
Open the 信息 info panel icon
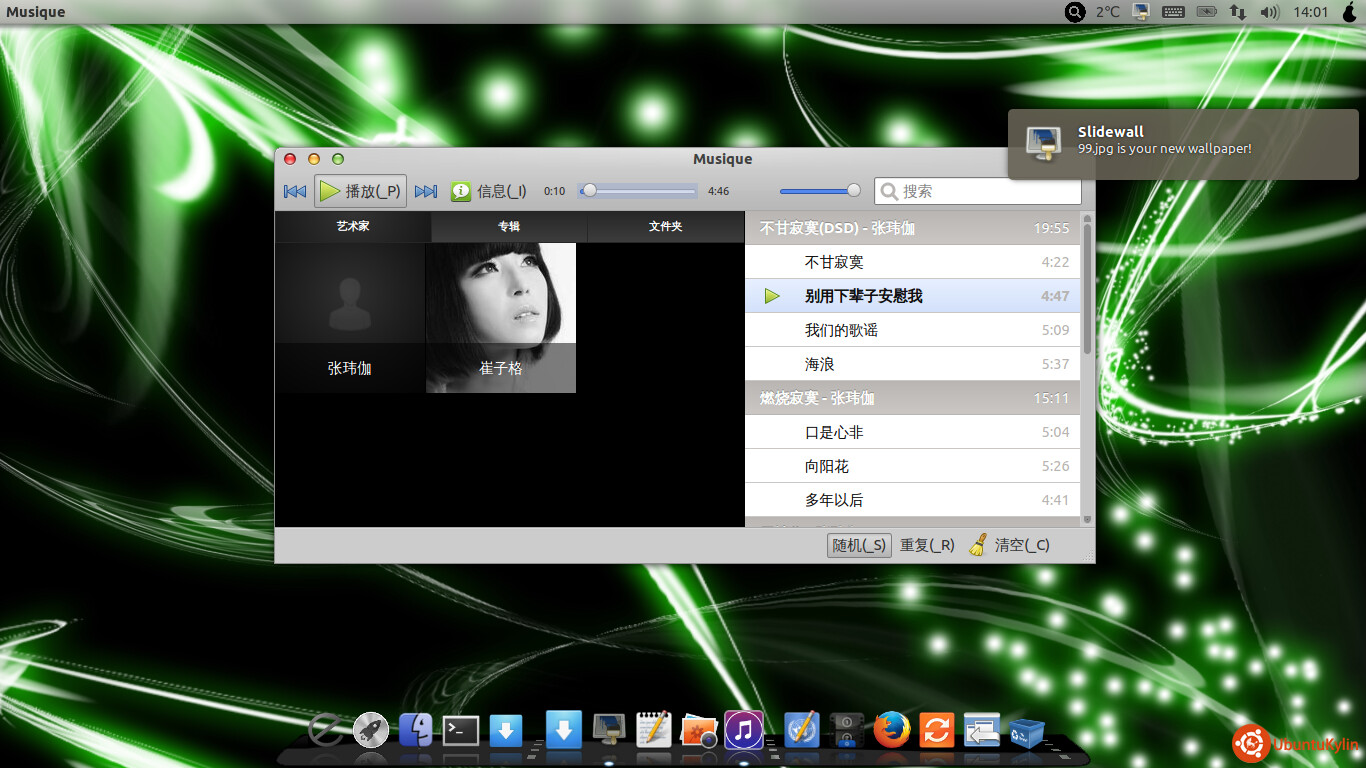461,191
